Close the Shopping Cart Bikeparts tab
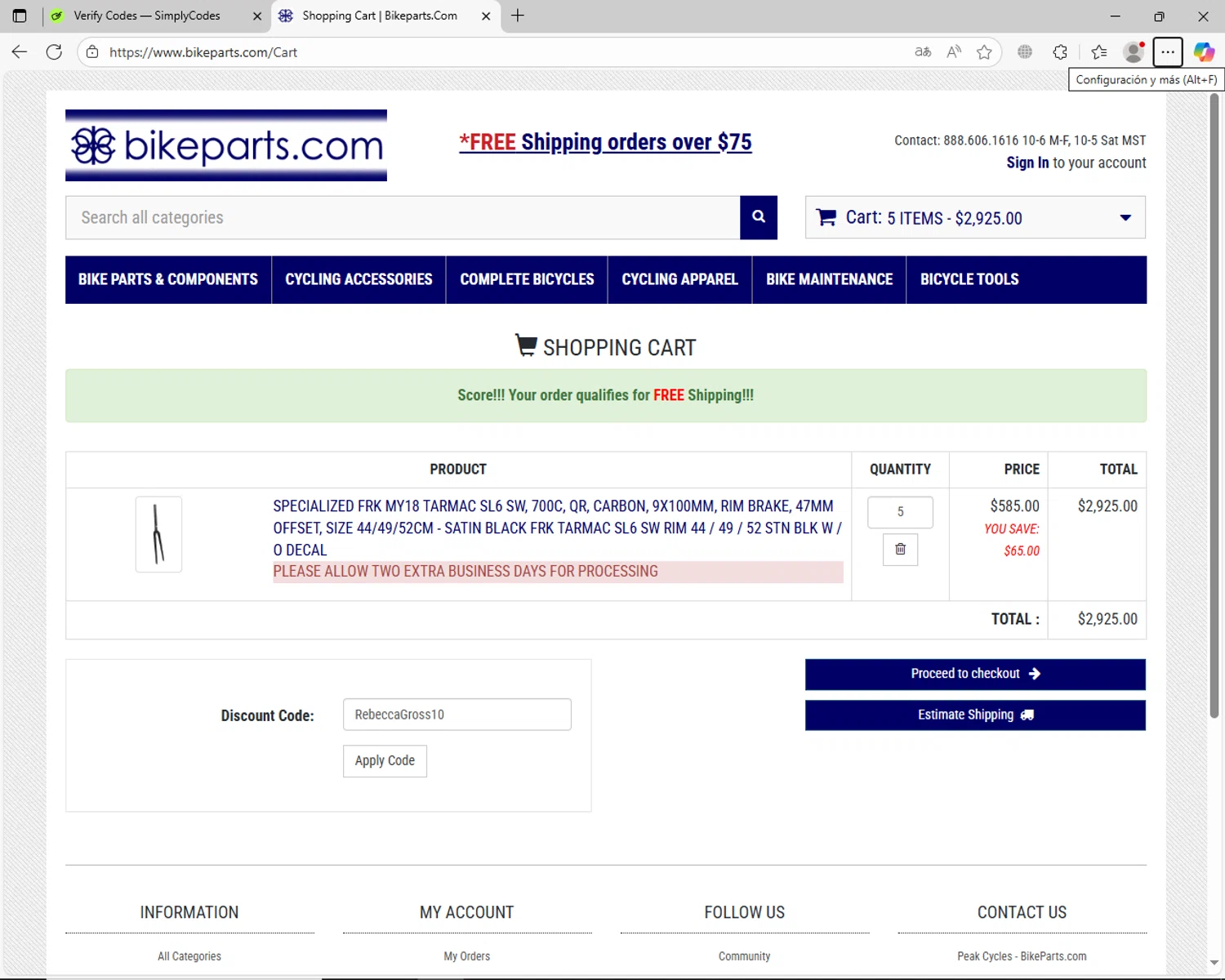 tap(486, 16)
